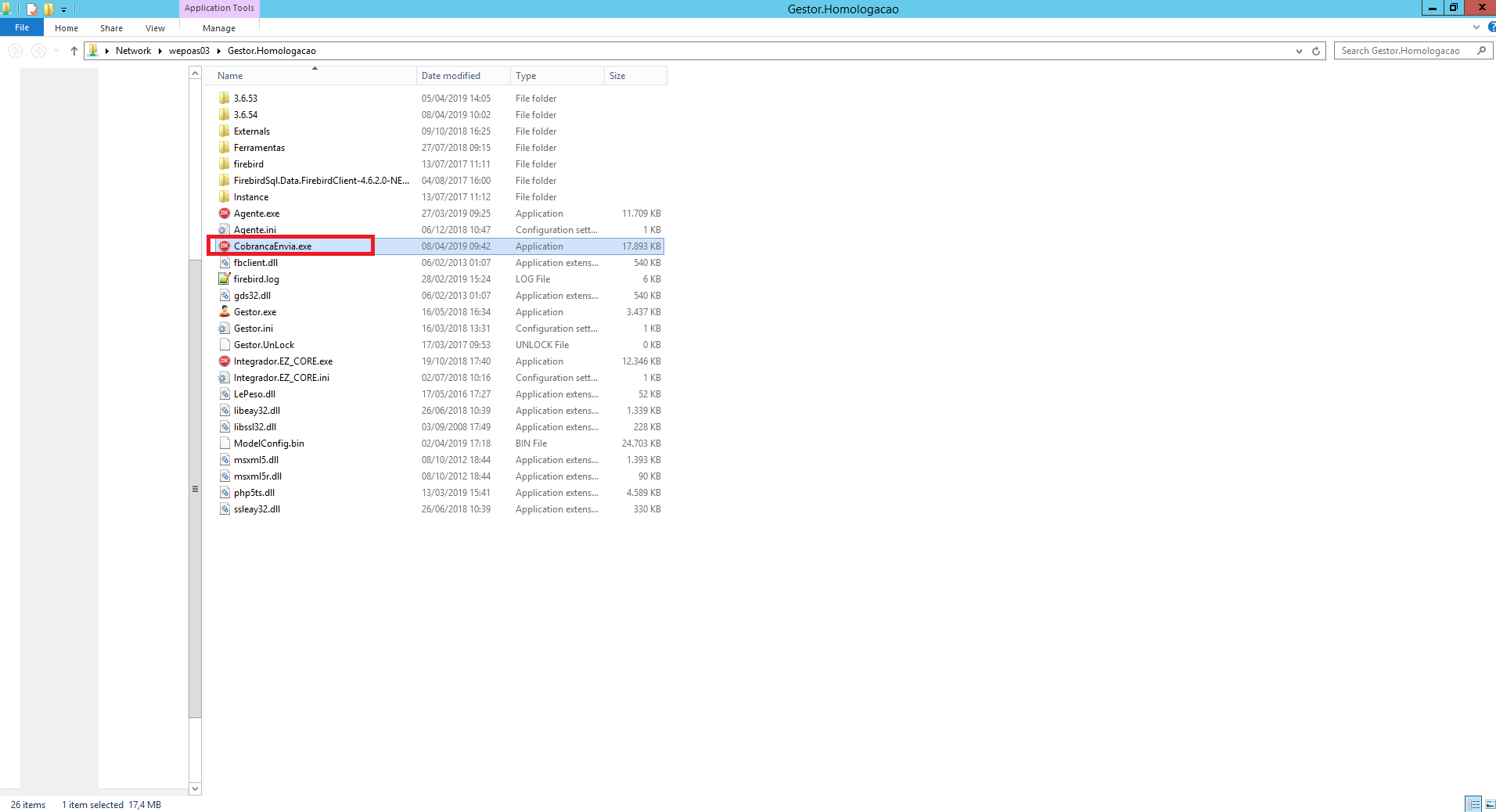
Task: Open the File menu
Action: (22, 27)
